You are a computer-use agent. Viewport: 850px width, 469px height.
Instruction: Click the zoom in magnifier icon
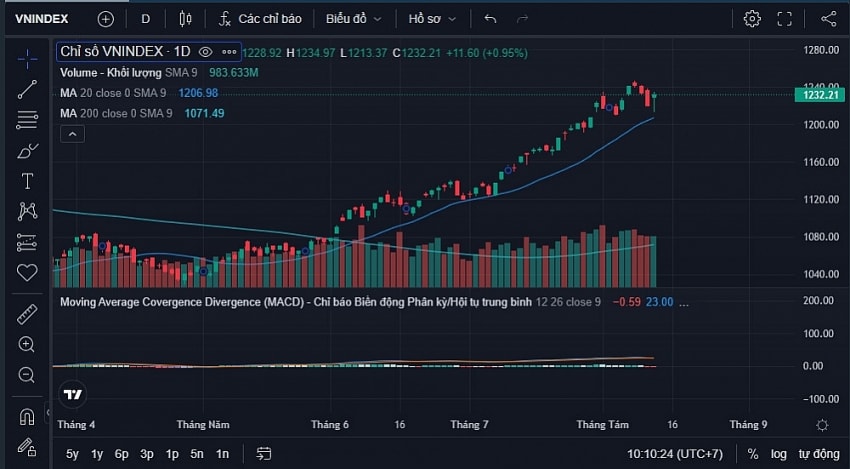click(27, 344)
